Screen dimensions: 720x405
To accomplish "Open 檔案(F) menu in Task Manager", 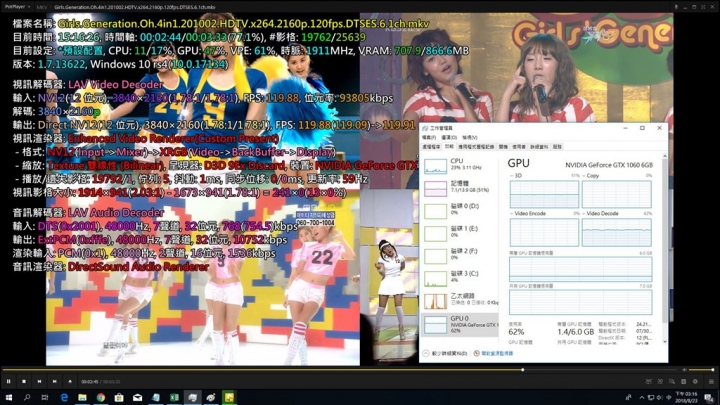I will point(429,137).
